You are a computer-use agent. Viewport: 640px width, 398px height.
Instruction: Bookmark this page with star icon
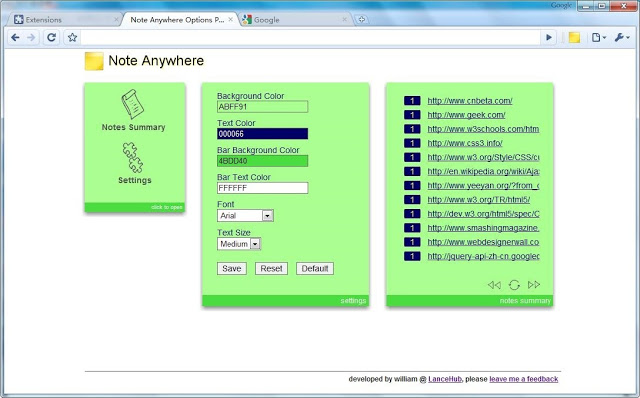72,38
